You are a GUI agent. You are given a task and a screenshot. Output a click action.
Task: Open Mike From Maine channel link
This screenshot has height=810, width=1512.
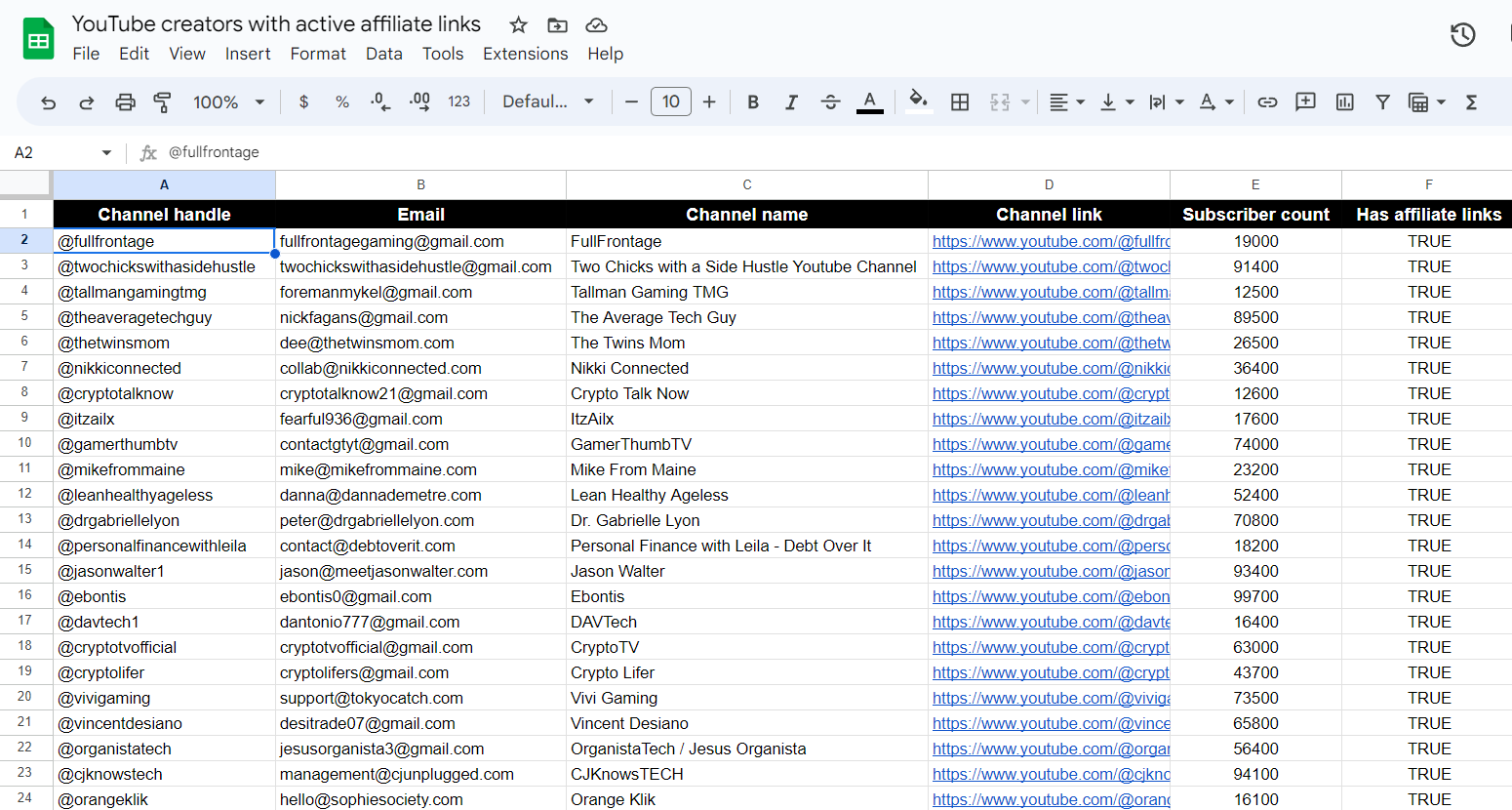[x=1051, y=469]
